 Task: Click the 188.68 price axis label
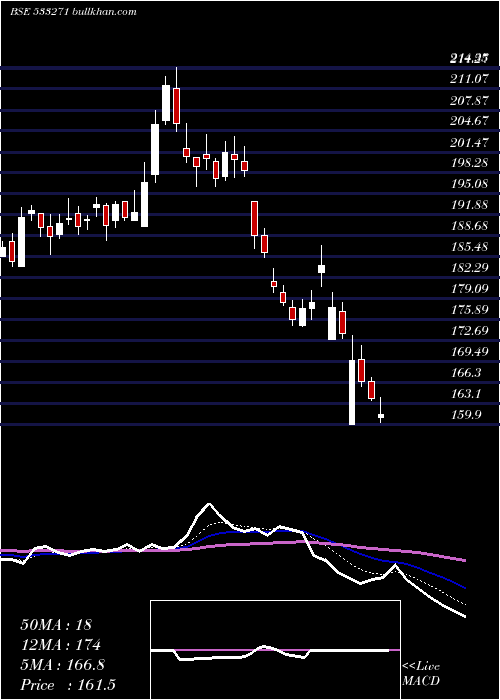click(x=469, y=225)
